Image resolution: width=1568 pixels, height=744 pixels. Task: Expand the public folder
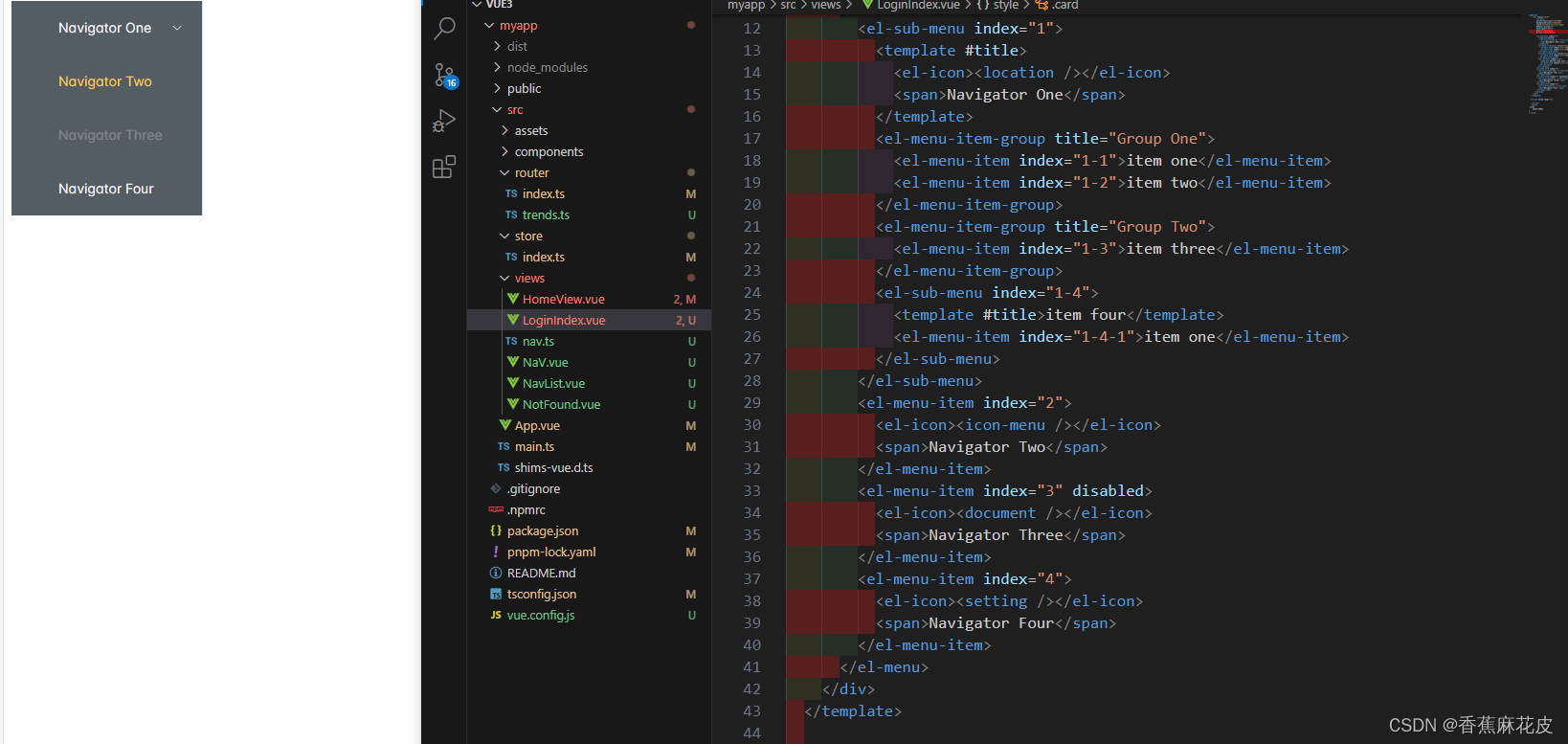click(x=497, y=88)
